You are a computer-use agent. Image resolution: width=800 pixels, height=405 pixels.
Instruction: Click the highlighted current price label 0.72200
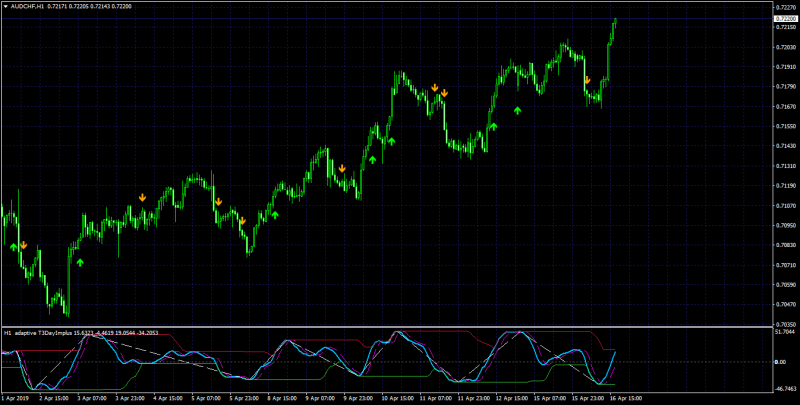786,18
